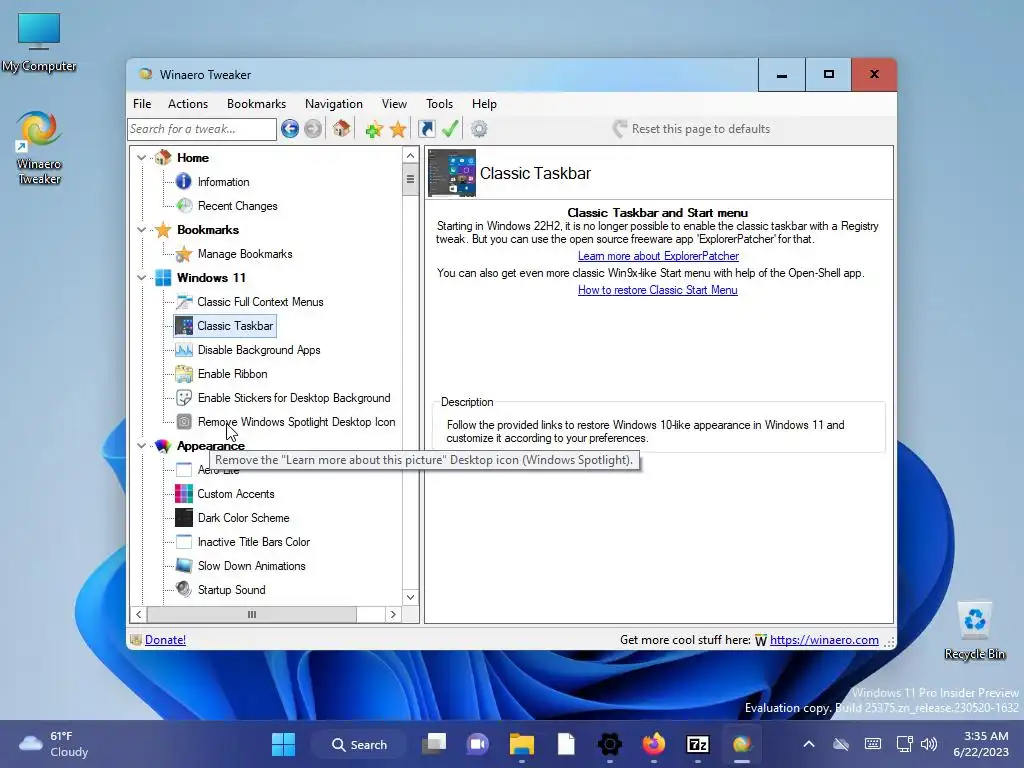Click the Manage Bookmarks star icon
The width and height of the screenshot is (1024, 768).
point(185,254)
